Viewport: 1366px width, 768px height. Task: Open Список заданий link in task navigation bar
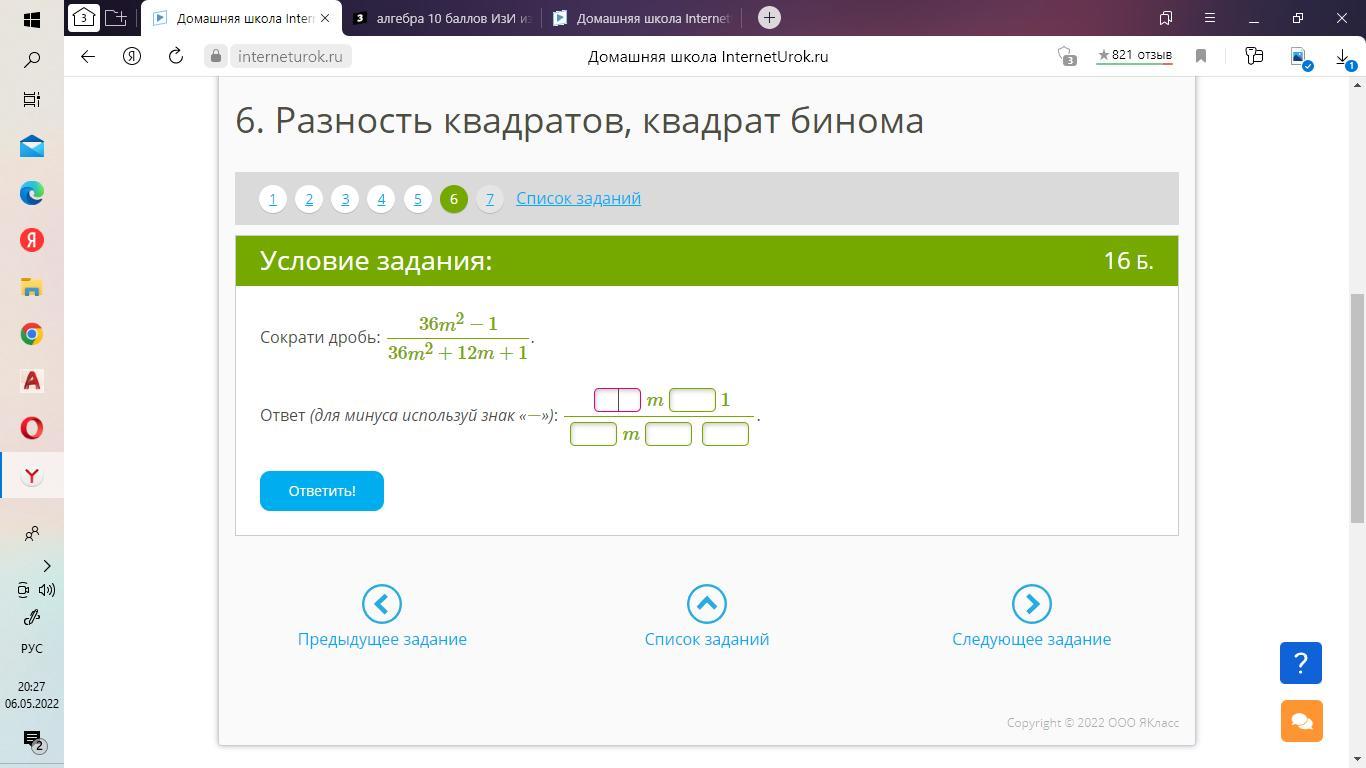pos(578,198)
